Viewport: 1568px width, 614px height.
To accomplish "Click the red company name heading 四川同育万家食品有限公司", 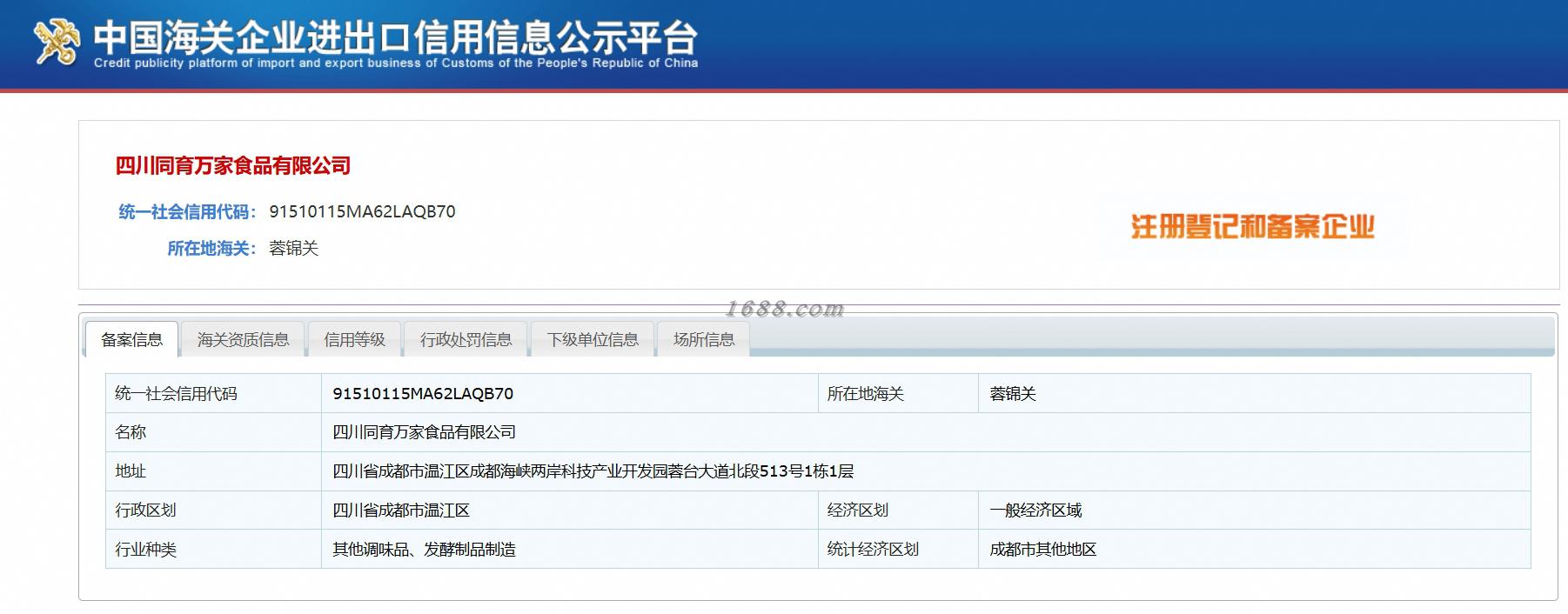I will pyautogui.click(x=233, y=165).
